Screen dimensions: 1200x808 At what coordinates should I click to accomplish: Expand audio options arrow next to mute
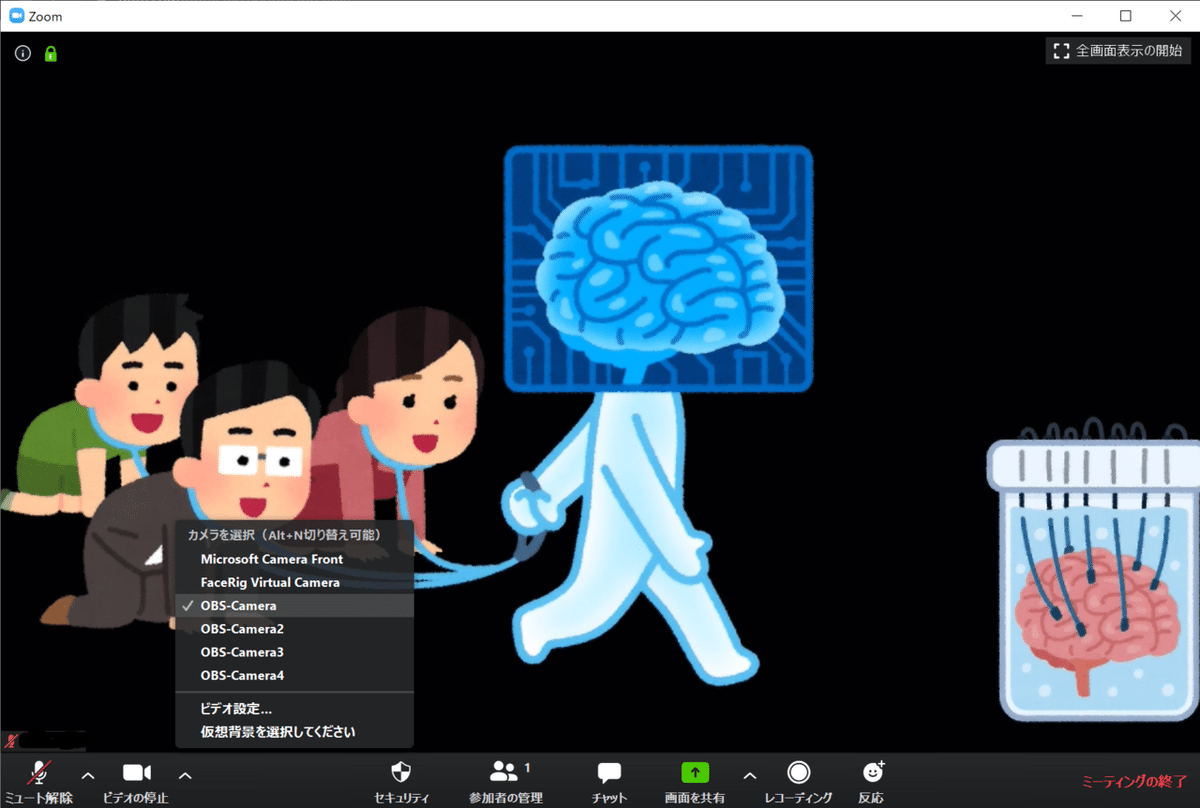point(88,774)
